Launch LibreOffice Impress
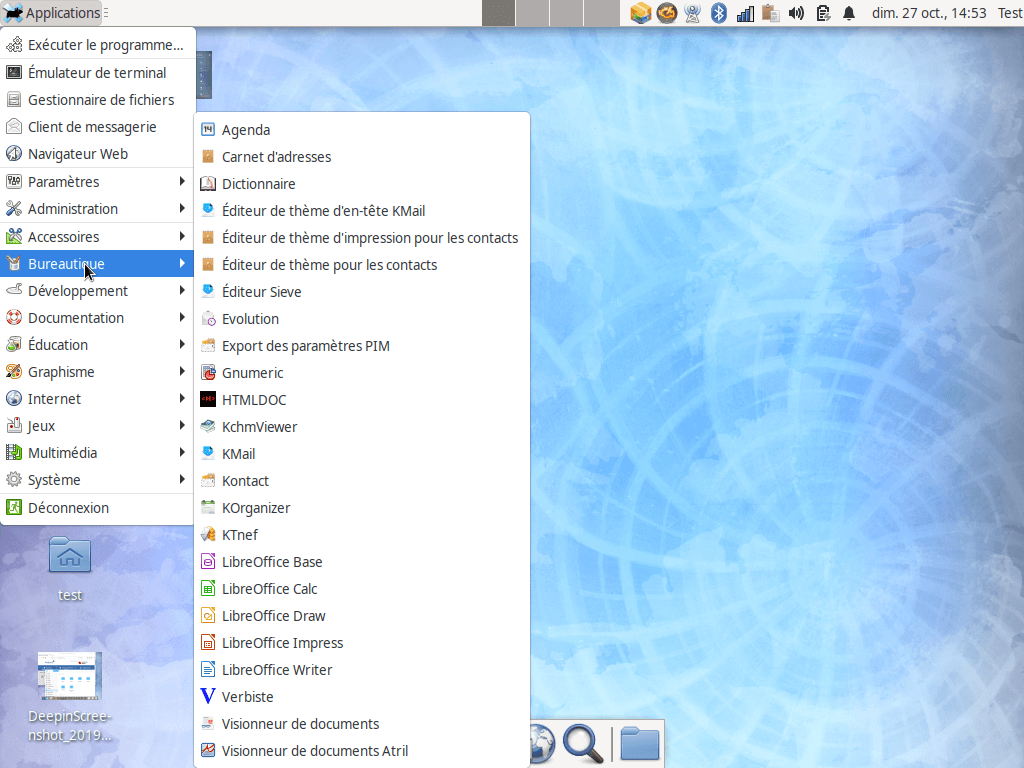 [x=362, y=643]
